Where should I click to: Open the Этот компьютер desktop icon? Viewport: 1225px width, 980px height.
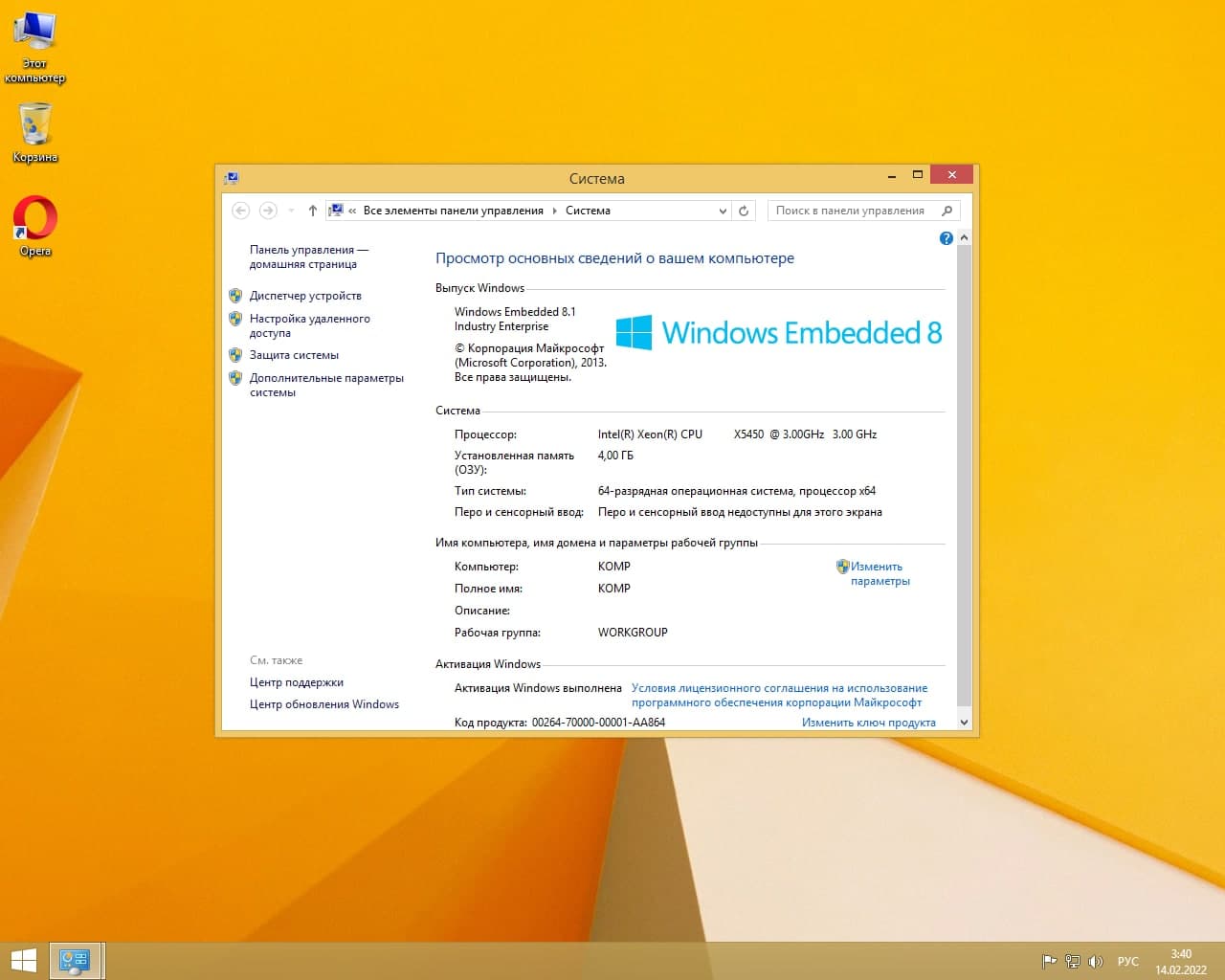coord(35,48)
